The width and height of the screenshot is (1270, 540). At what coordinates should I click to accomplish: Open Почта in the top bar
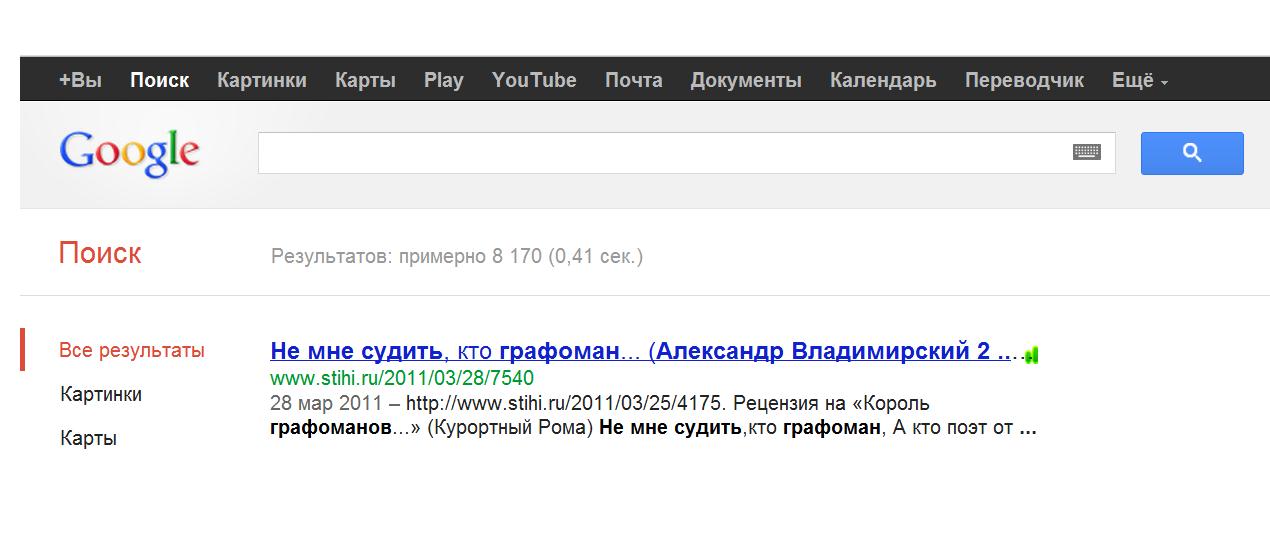(x=633, y=81)
